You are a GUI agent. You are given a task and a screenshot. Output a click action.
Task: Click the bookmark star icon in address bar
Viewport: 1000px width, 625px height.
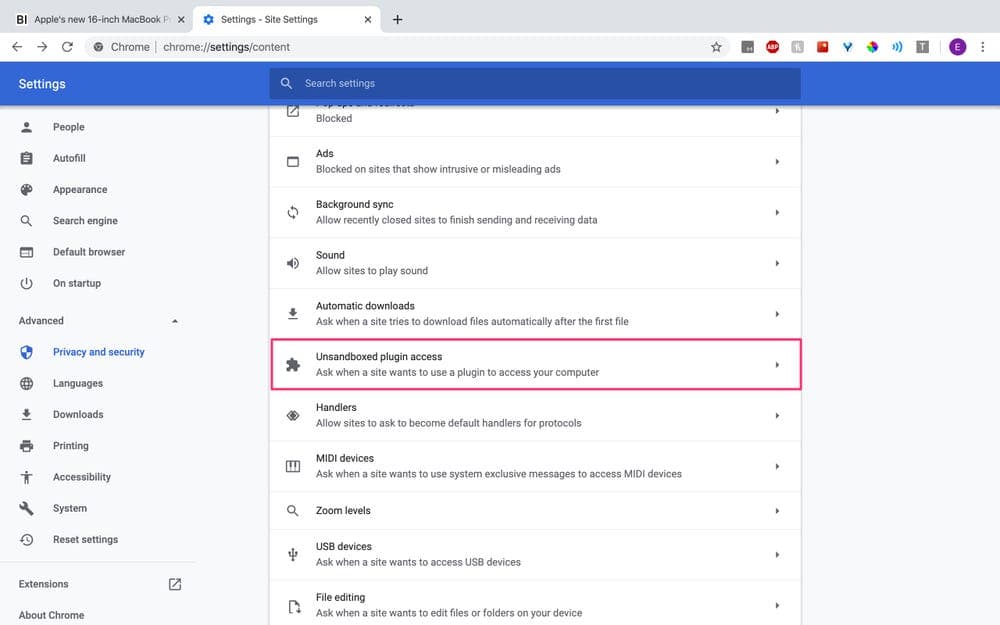click(x=716, y=47)
